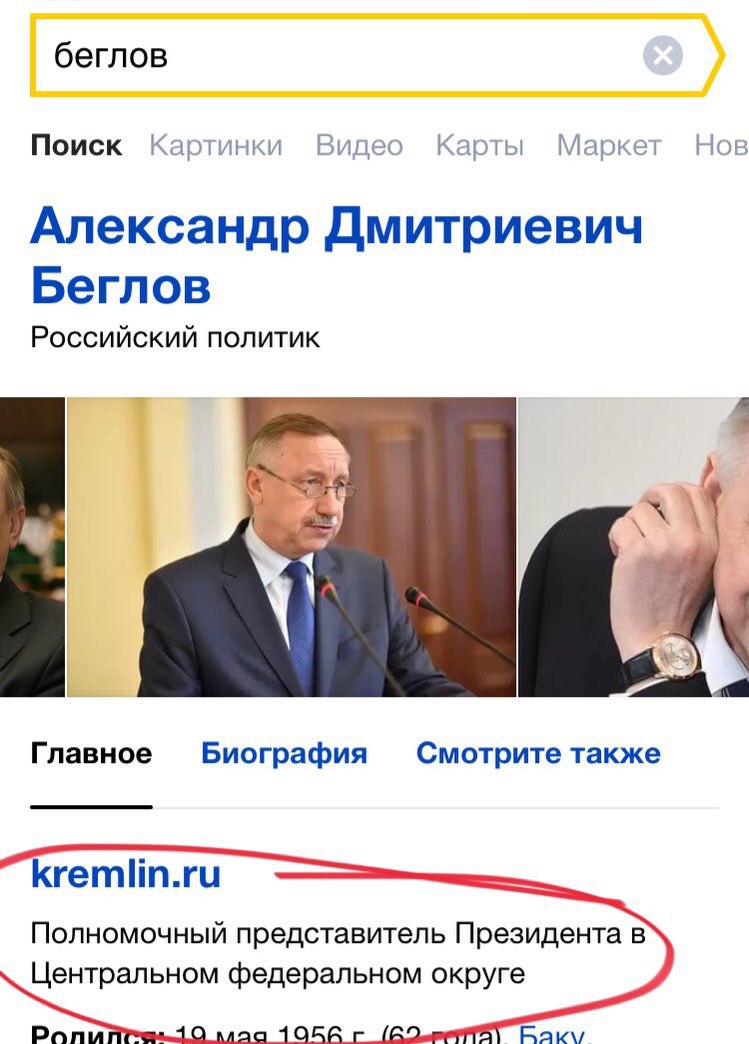Click the Российский политик subtitle
The width and height of the screenshot is (749, 1044).
coord(175,338)
